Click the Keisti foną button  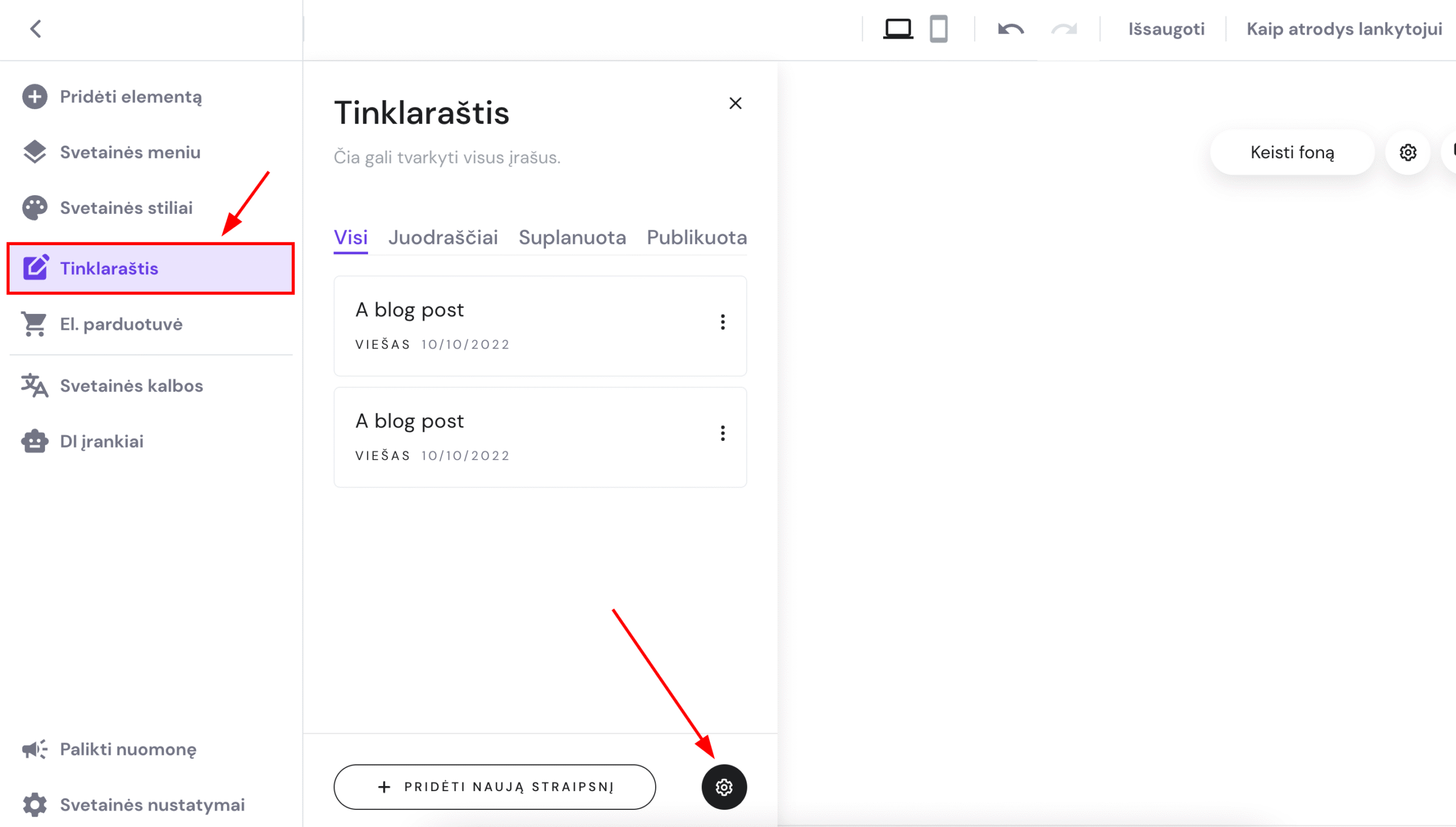tap(1292, 152)
